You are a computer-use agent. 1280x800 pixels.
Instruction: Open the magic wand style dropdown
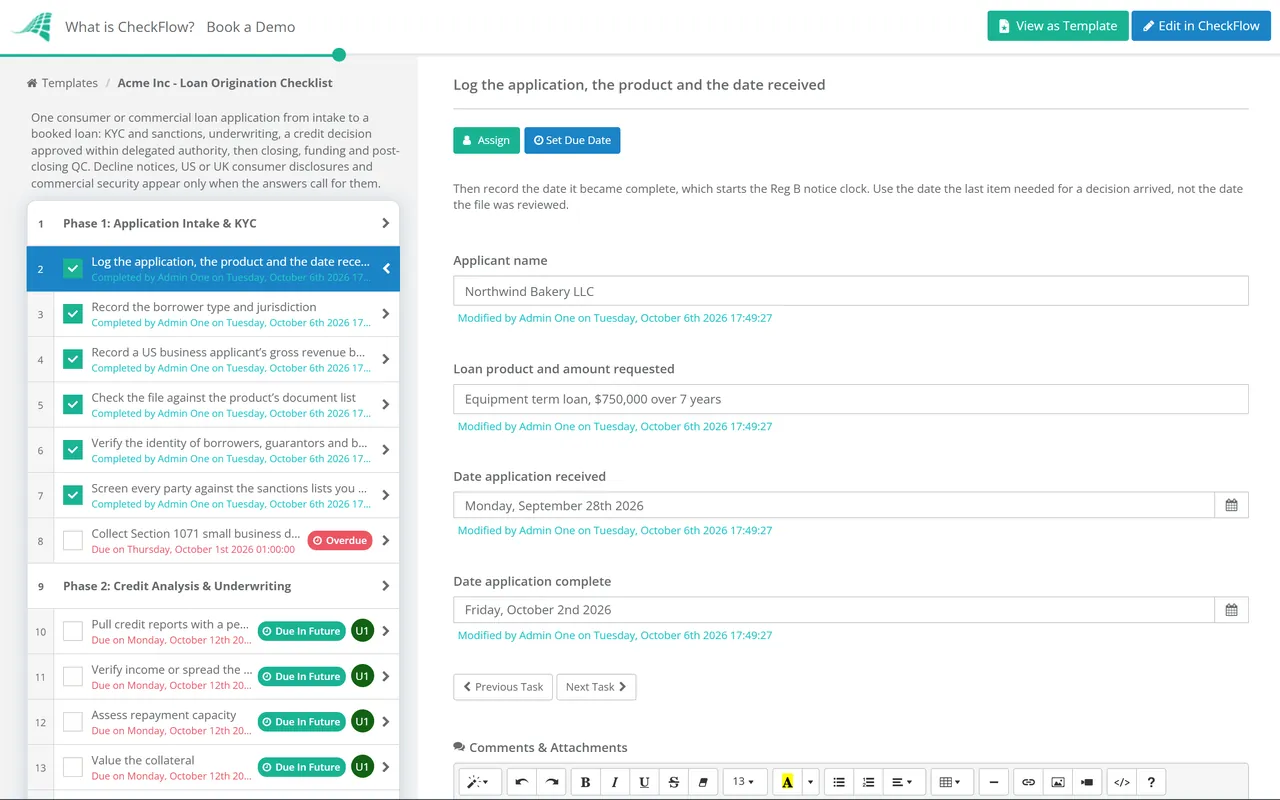click(x=481, y=782)
